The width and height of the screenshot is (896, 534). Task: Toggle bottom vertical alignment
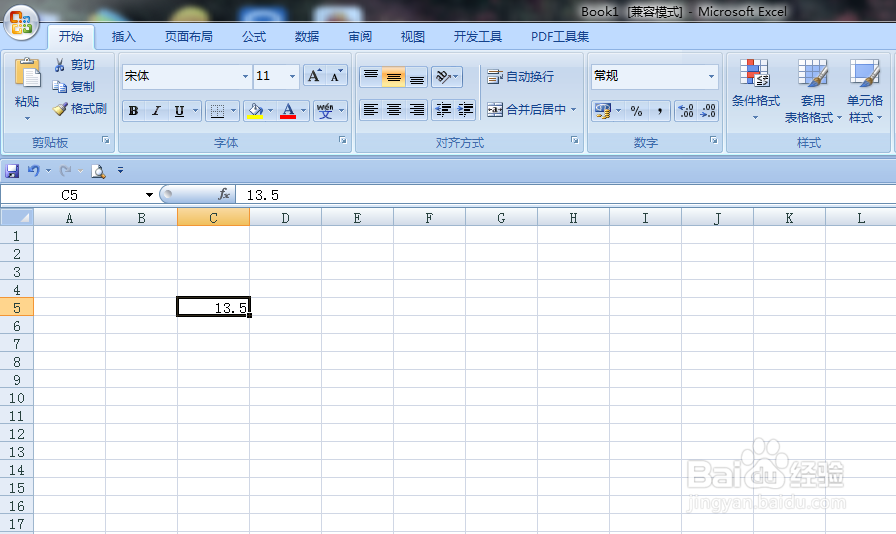tap(417, 77)
